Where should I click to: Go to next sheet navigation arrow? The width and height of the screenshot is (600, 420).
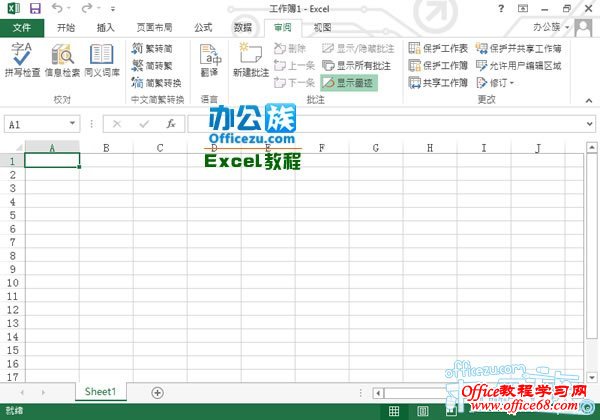pos(43,392)
